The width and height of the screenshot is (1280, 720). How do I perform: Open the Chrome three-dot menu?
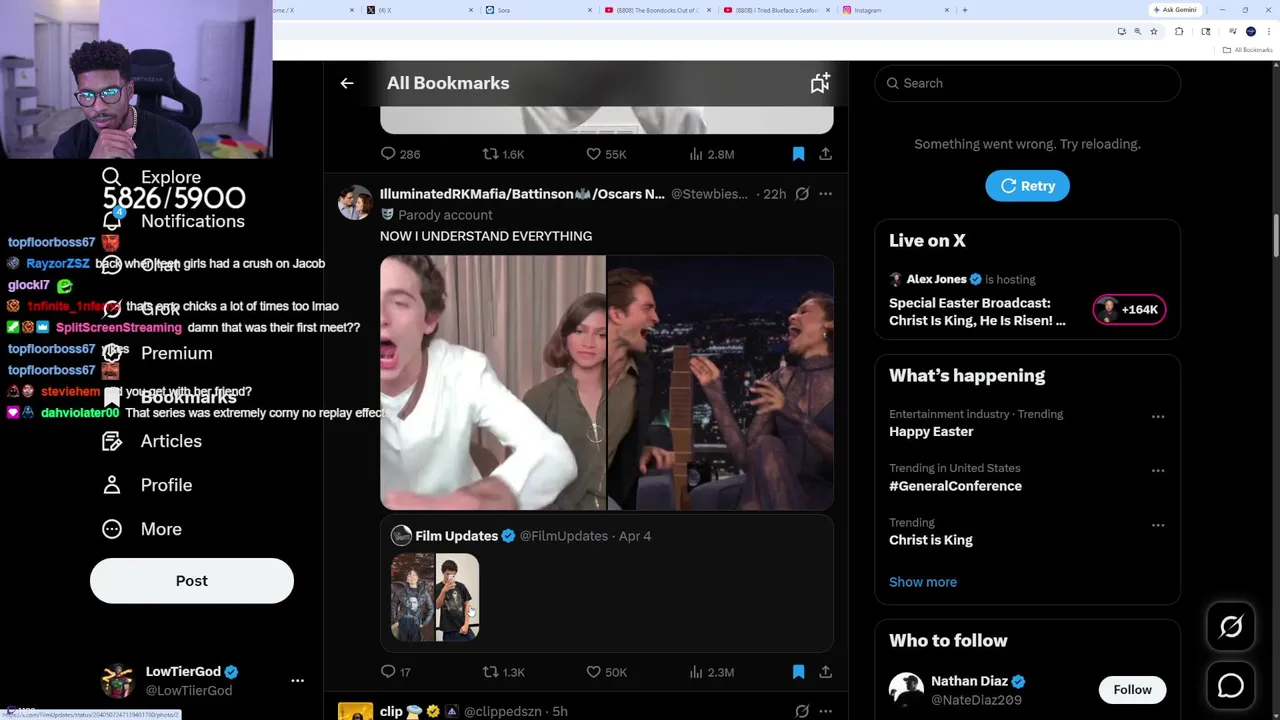tap(1268, 32)
